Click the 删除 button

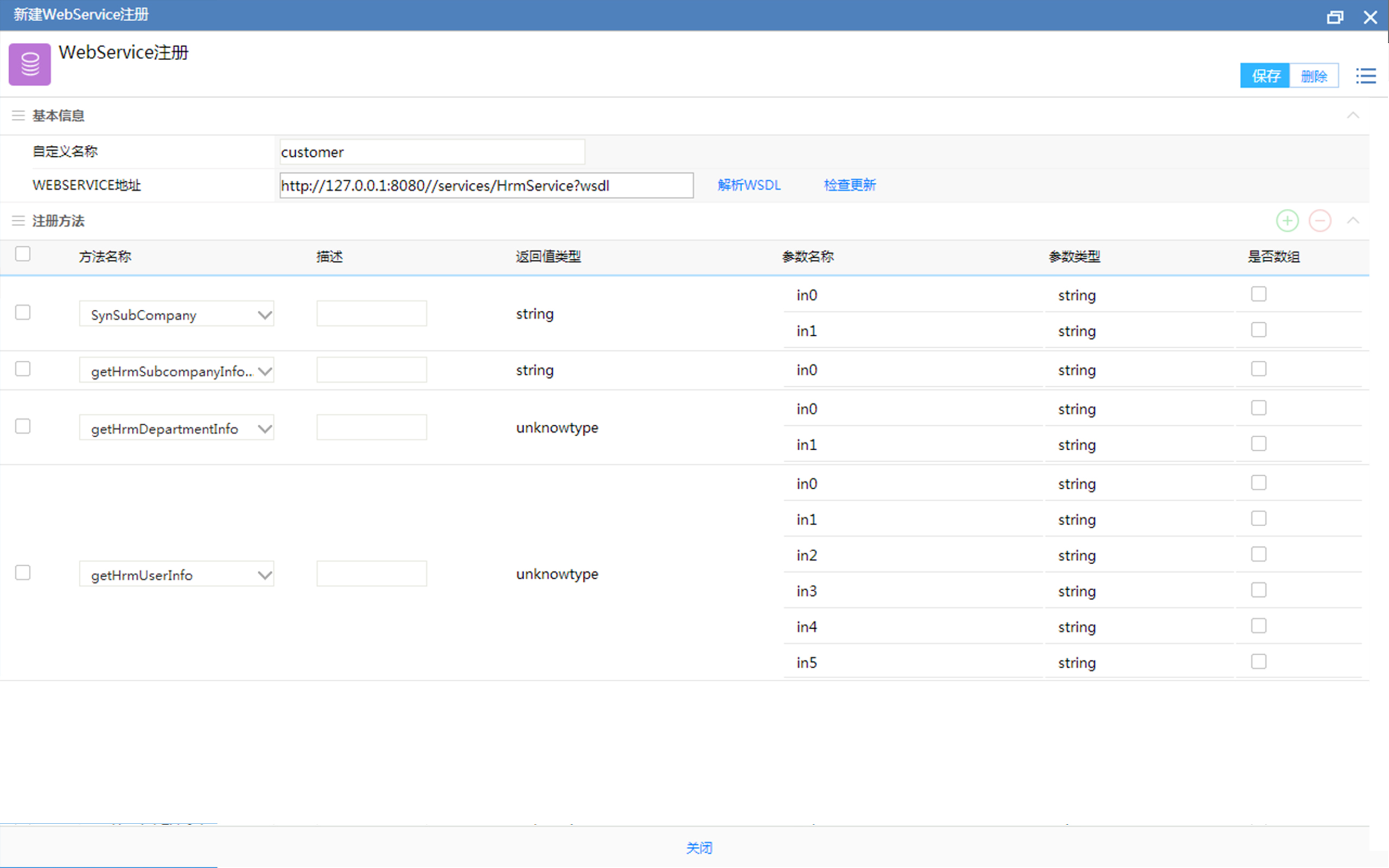point(1314,76)
